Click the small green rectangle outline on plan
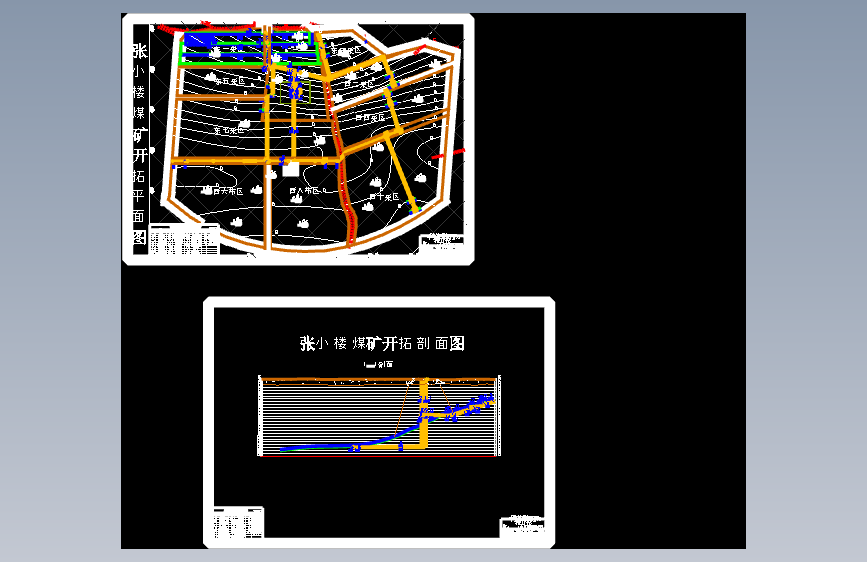This screenshot has height=562, width=867. 295,92
